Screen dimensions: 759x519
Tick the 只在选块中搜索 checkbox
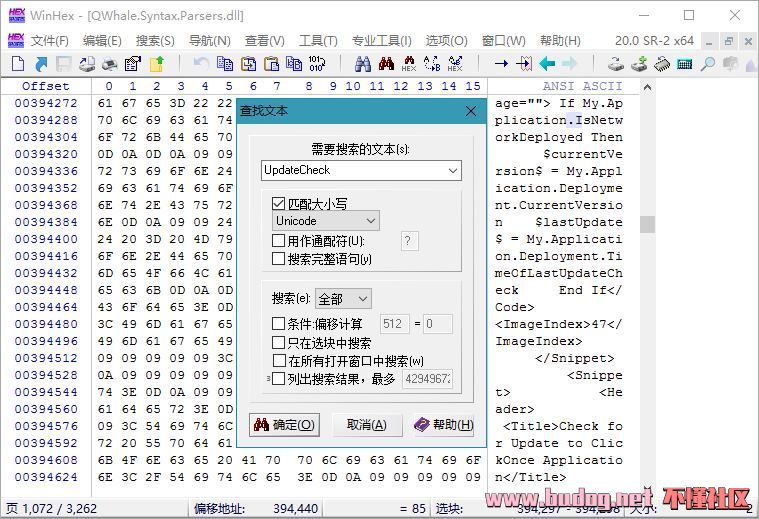click(x=278, y=343)
